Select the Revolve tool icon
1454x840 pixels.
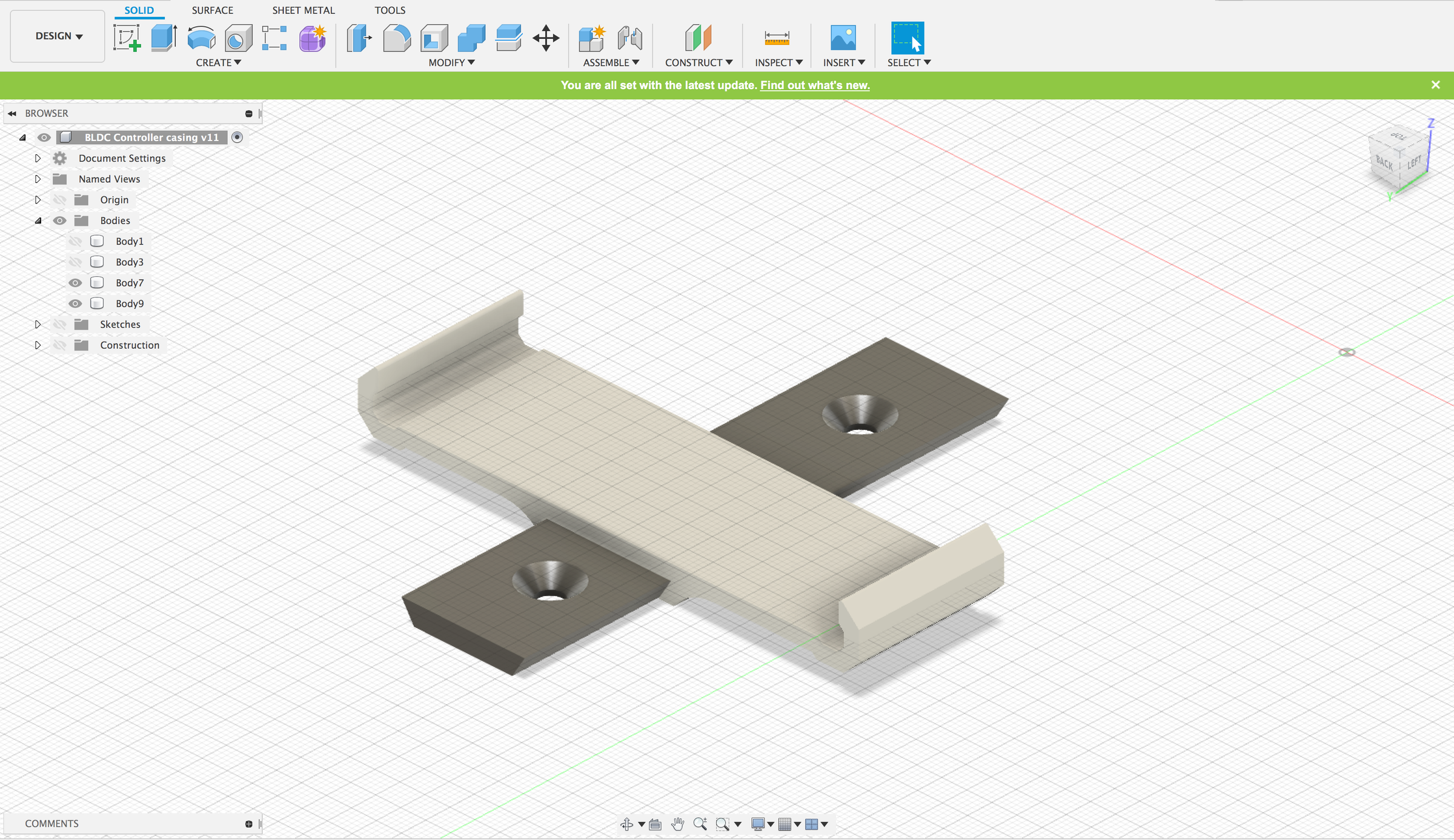coord(201,38)
